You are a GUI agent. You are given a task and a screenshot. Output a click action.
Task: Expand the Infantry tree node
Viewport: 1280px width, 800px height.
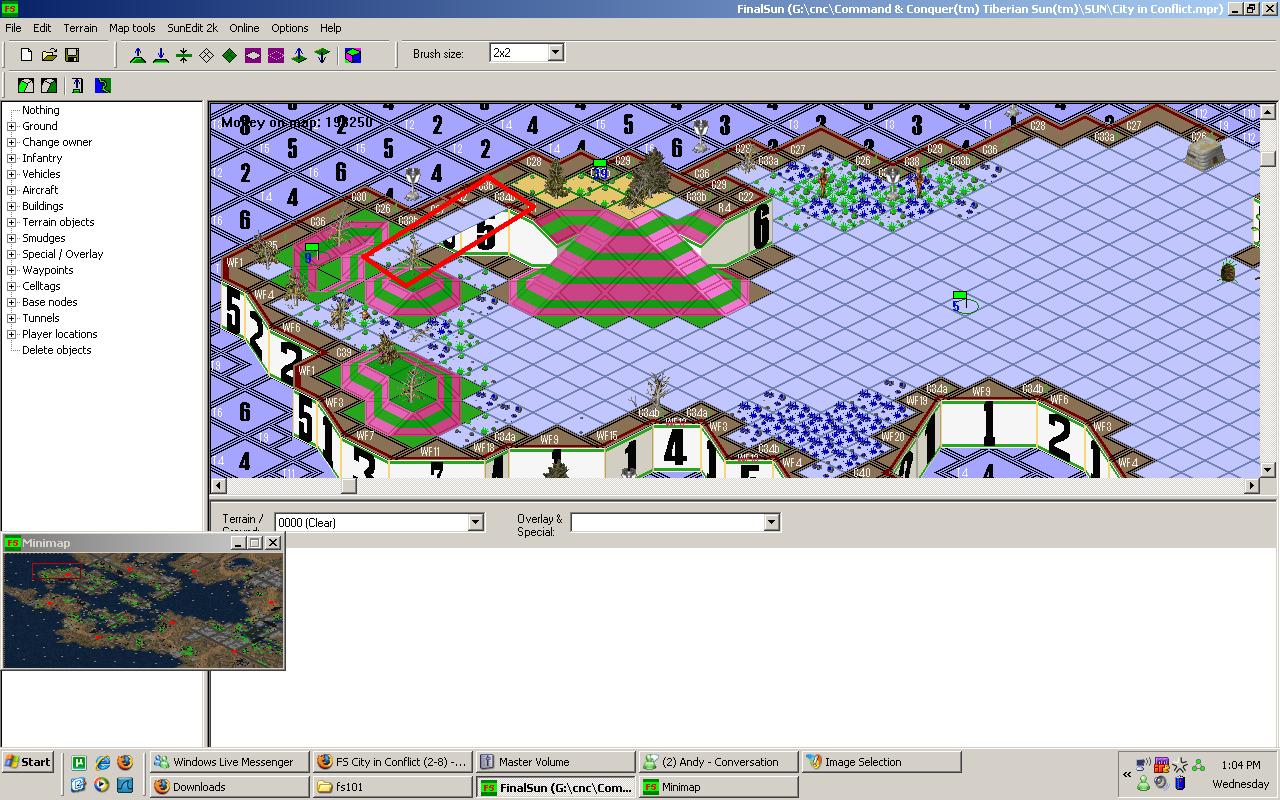click(x=12, y=158)
